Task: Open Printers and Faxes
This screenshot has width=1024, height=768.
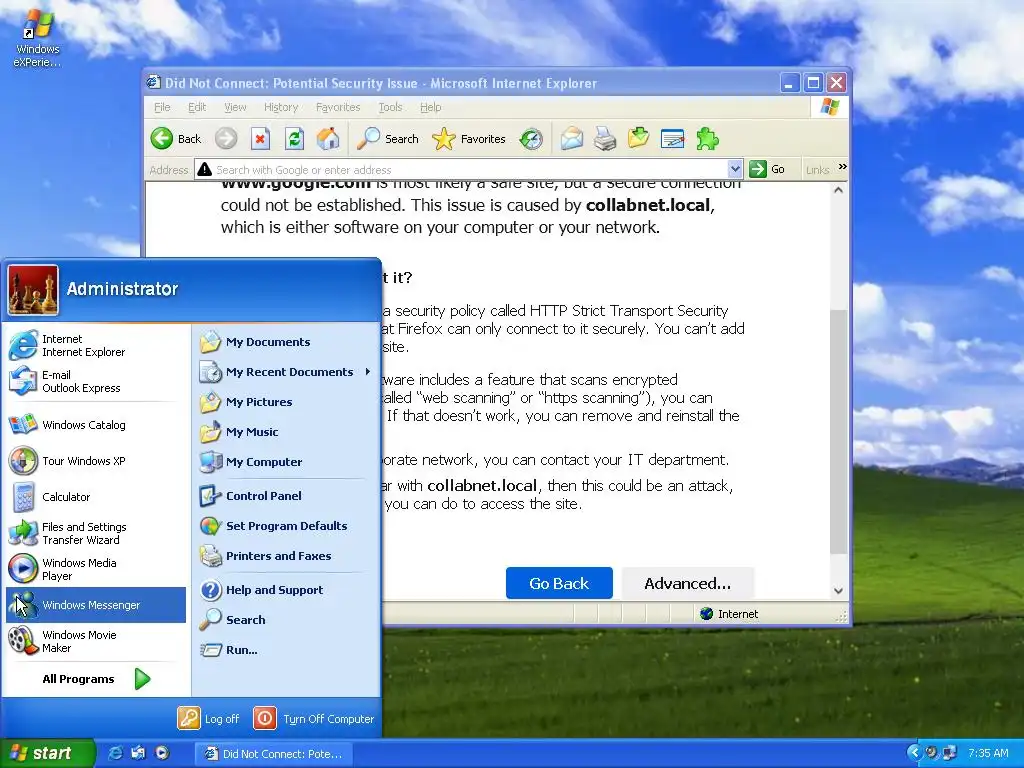Action: click(x=285, y=556)
